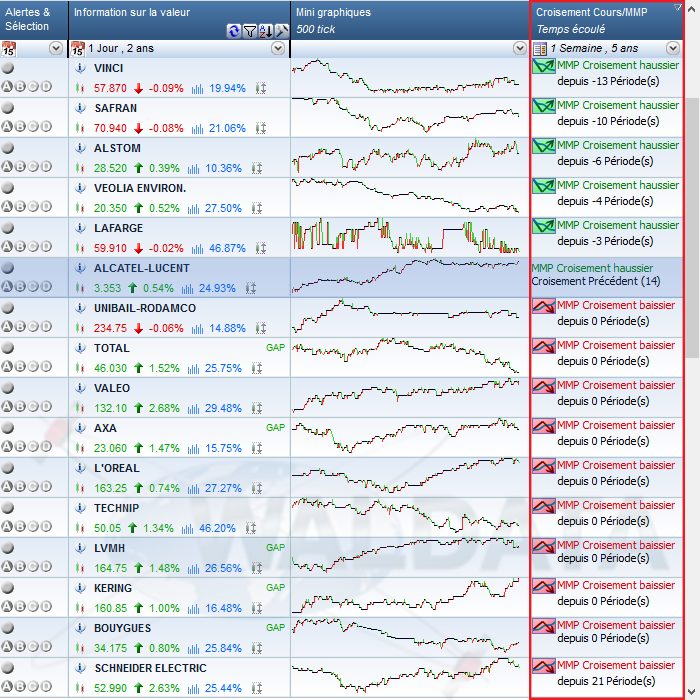Screen dimensions: 700x700
Task: Open the info icon for KERING
Action: (x=80, y=588)
